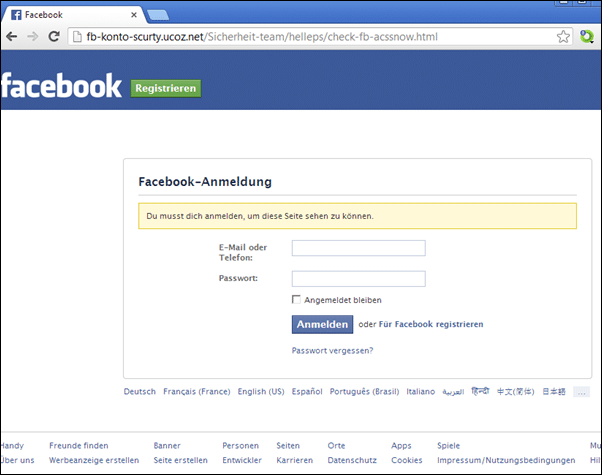This screenshot has height=475, width=602.
Task: Click the address bar URL
Action: click(262, 37)
